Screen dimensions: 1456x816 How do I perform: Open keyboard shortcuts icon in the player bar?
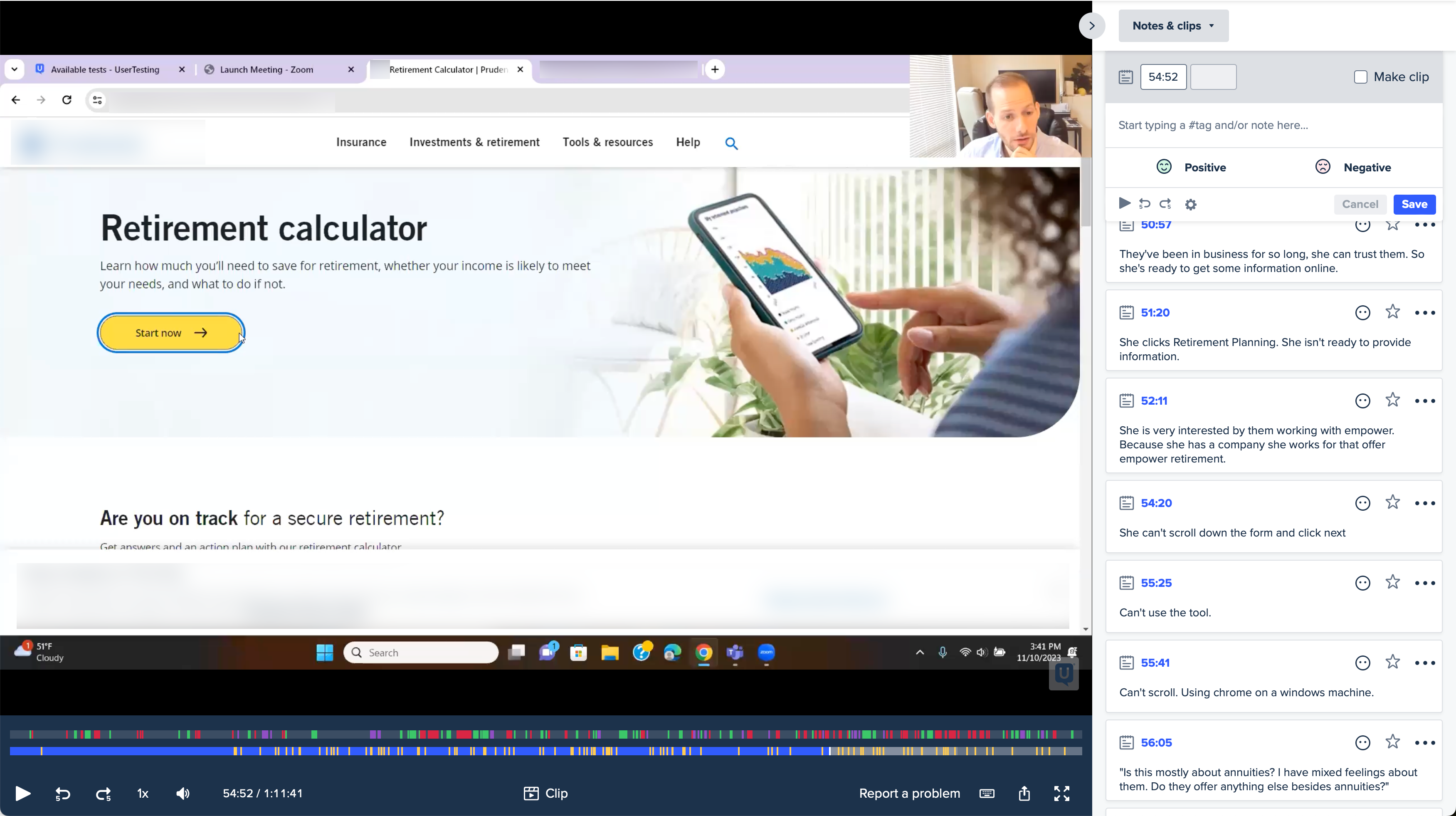(987, 794)
